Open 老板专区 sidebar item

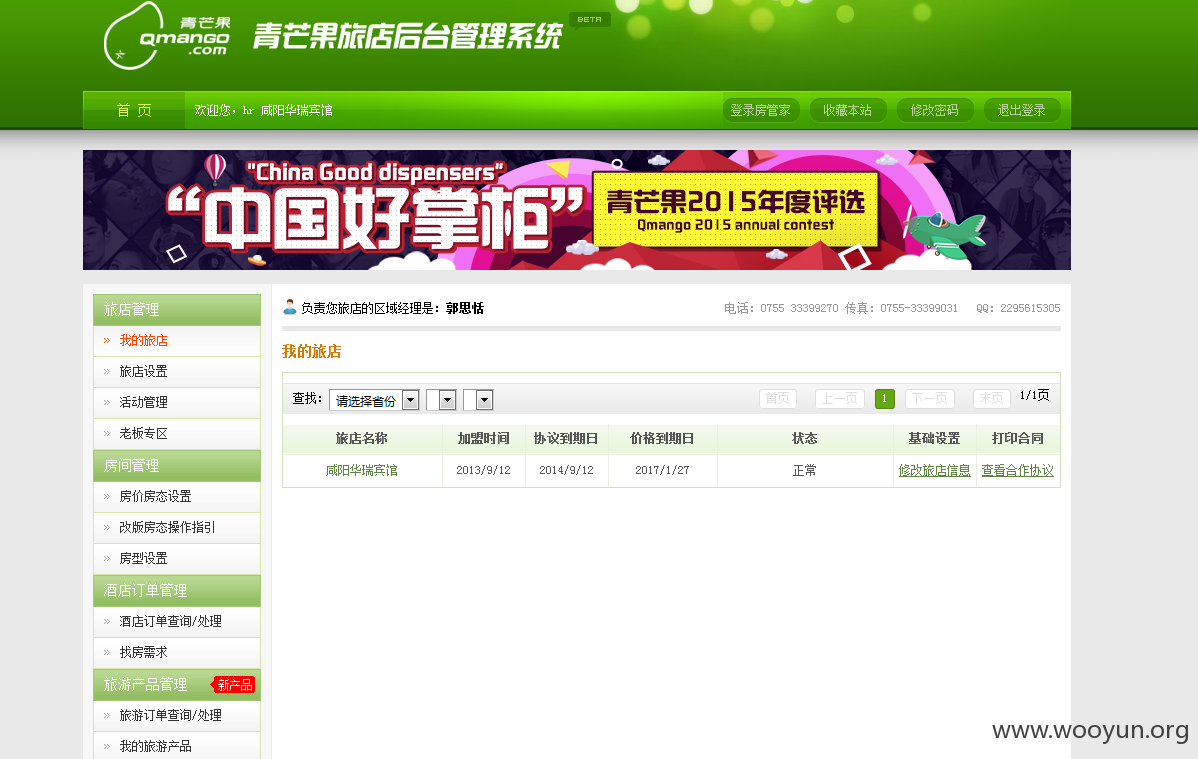(176, 433)
